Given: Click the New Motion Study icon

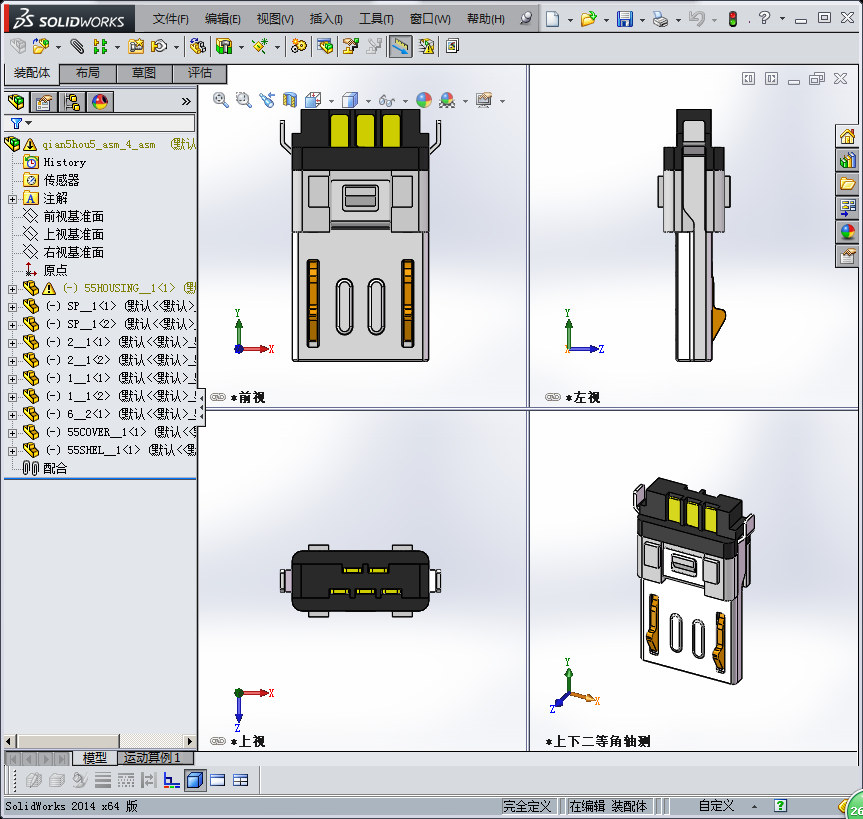Looking at the screenshot, I should (x=299, y=46).
